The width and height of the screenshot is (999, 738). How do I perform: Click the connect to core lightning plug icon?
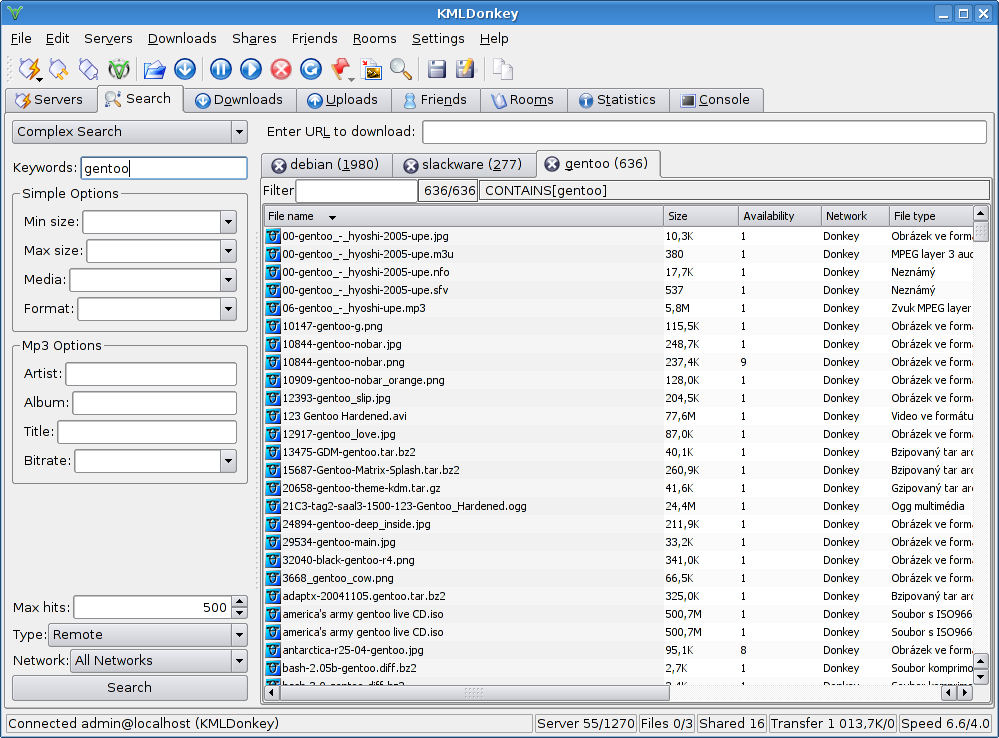click(x=29, y=69)
